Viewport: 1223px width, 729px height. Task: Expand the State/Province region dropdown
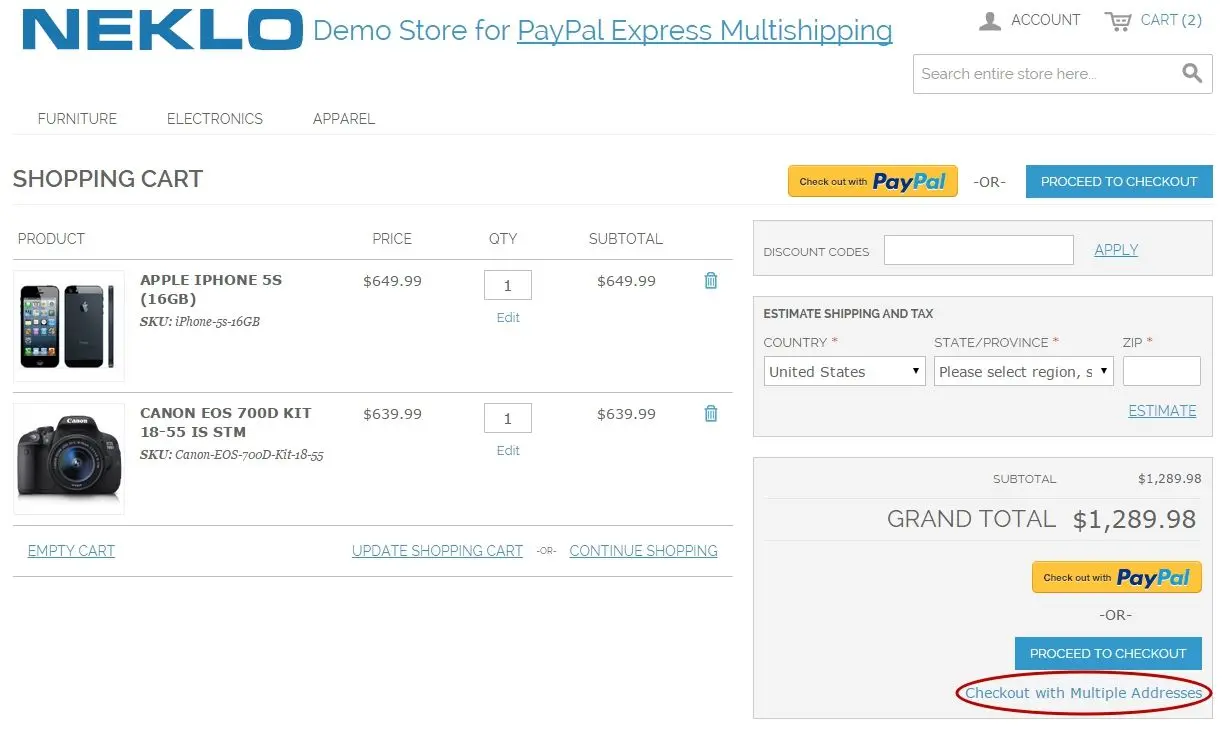[x=1024, y=371]
